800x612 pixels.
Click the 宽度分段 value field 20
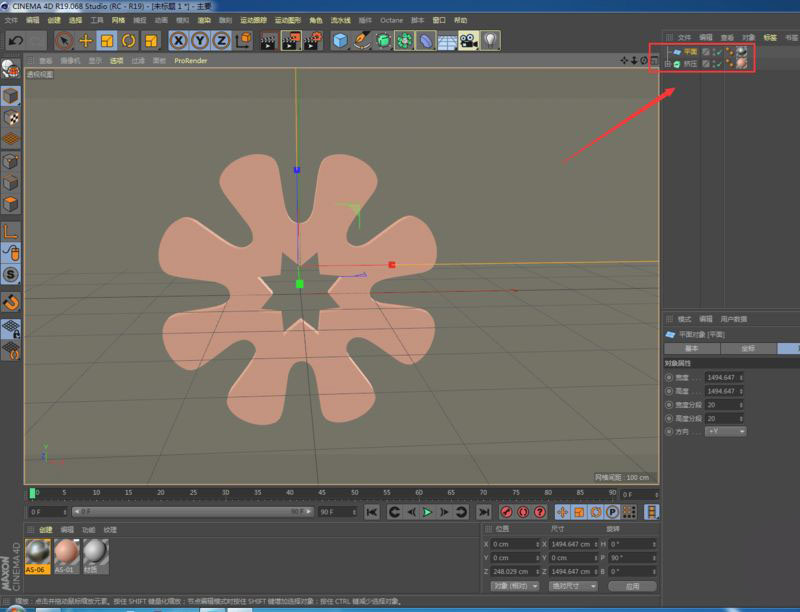723,404
